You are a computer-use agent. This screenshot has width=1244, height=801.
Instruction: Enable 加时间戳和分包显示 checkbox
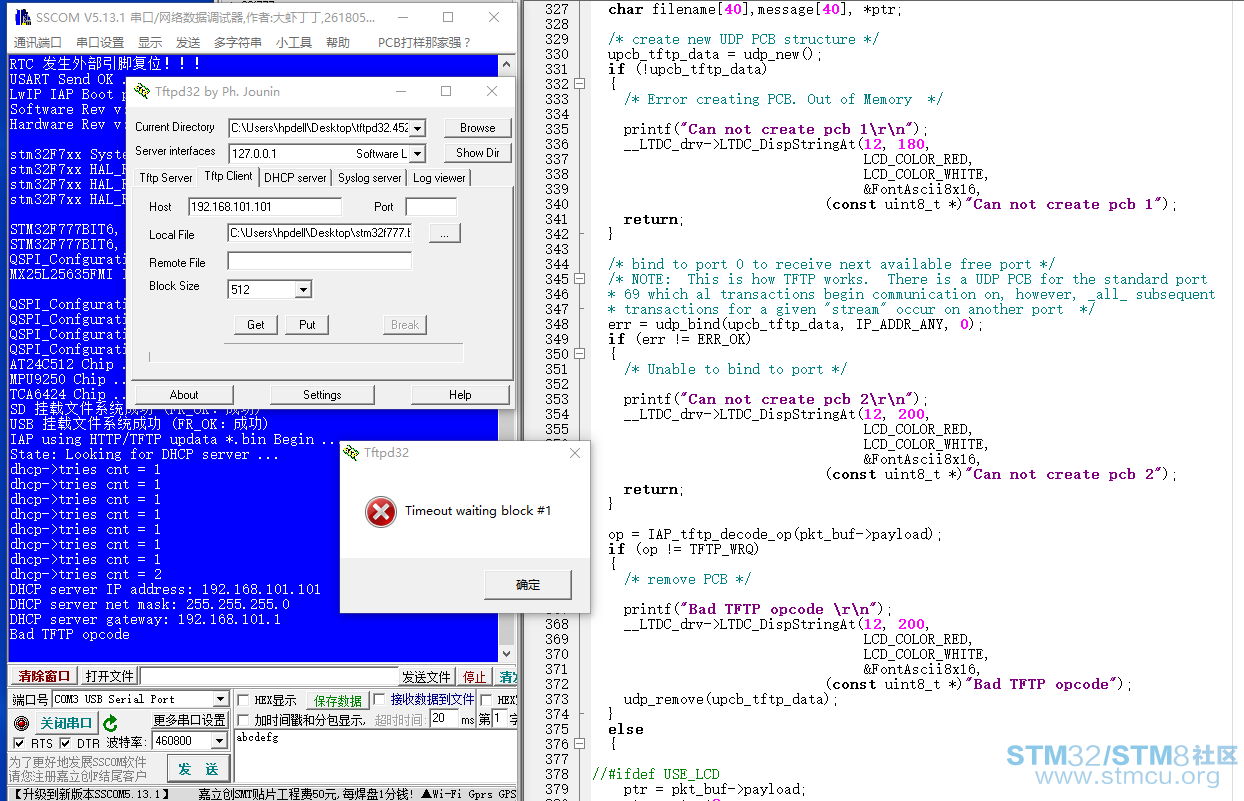(x=243, y=720)
